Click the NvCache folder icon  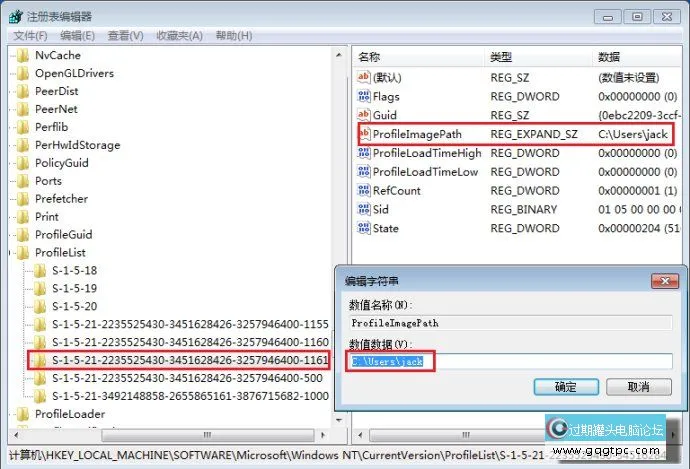coord(23,55)
